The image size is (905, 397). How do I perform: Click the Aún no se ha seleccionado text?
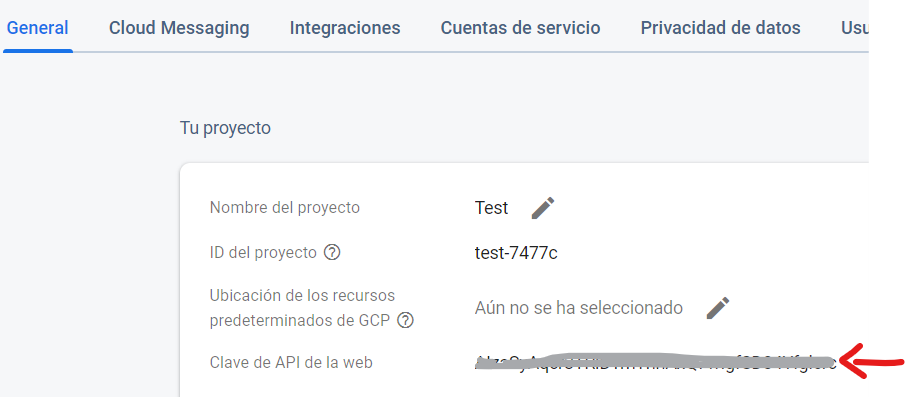point(578,308)
